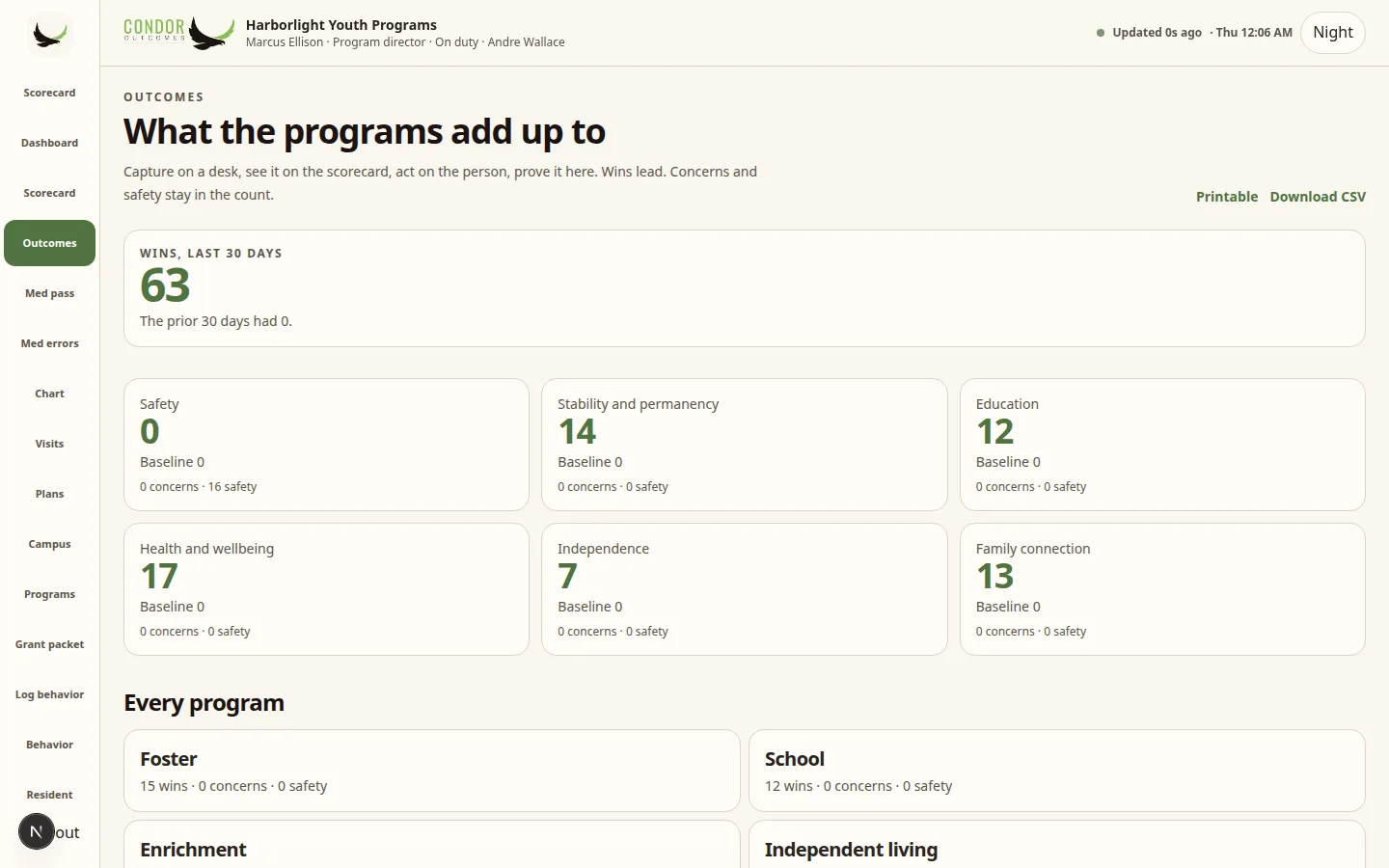Open the Dashboard sidebar item

50,143
